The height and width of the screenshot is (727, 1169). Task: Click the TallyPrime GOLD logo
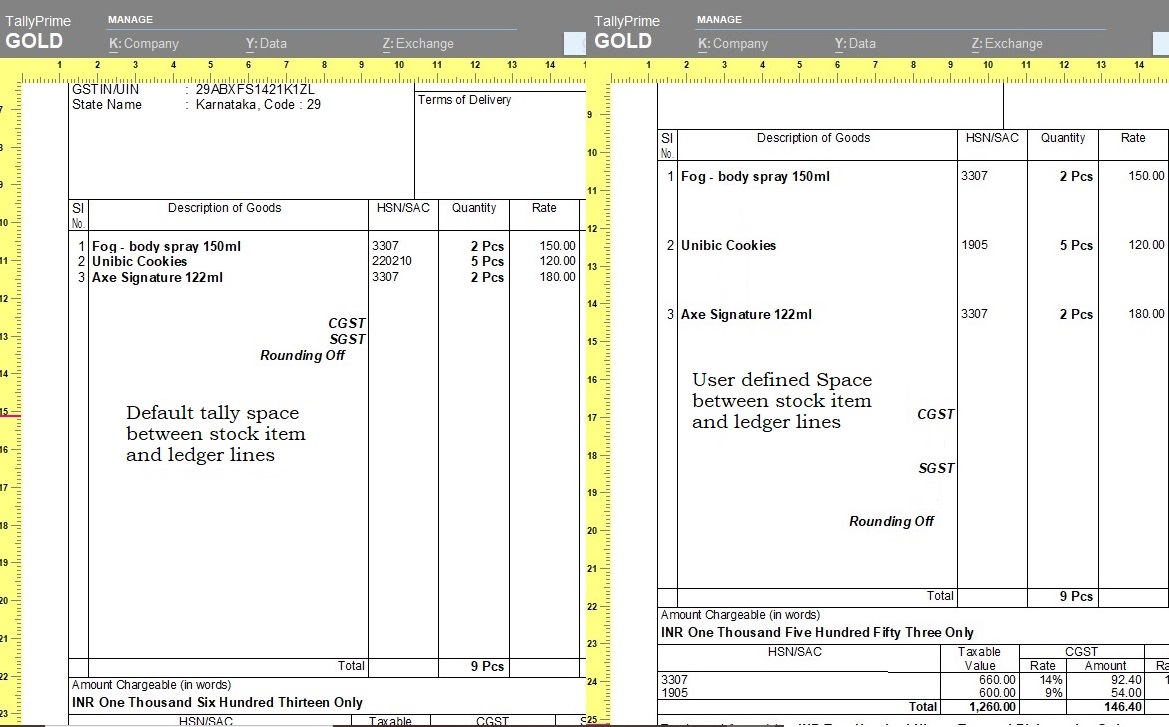coord(36,30)
